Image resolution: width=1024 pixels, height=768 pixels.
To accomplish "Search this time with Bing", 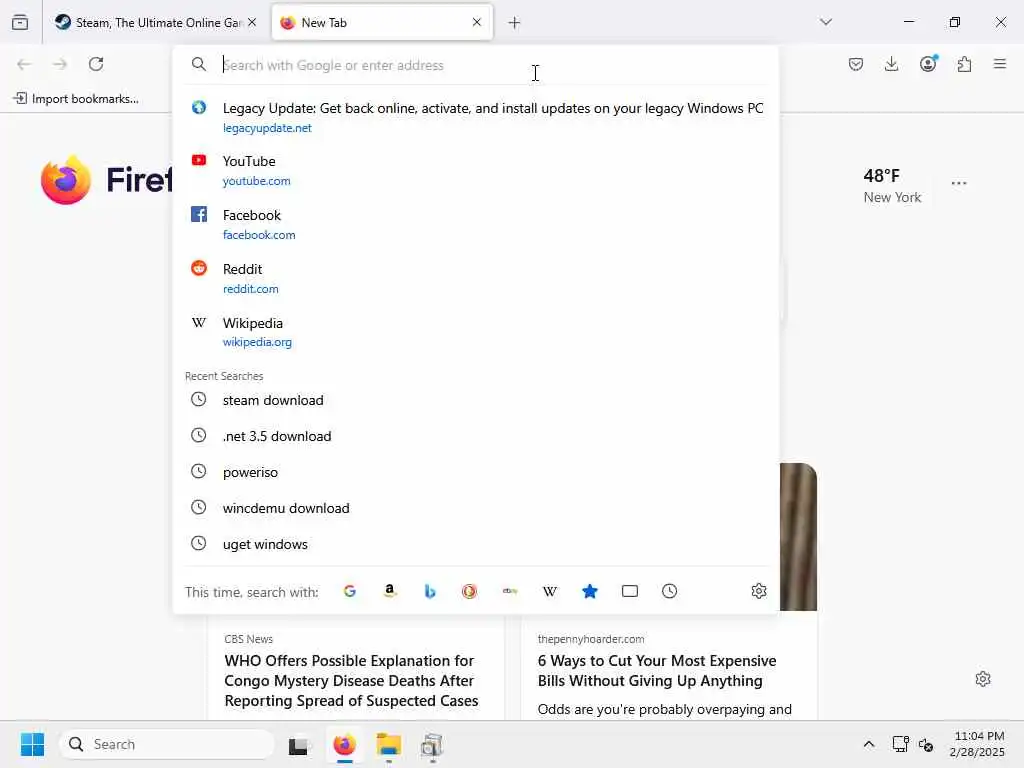I will click(x=430, y=591).
